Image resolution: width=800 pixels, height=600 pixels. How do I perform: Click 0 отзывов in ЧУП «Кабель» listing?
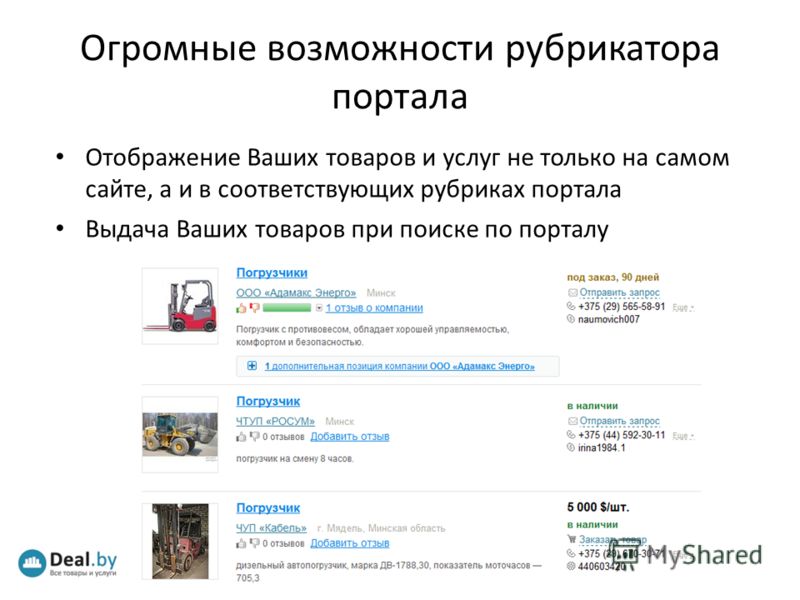283,544
